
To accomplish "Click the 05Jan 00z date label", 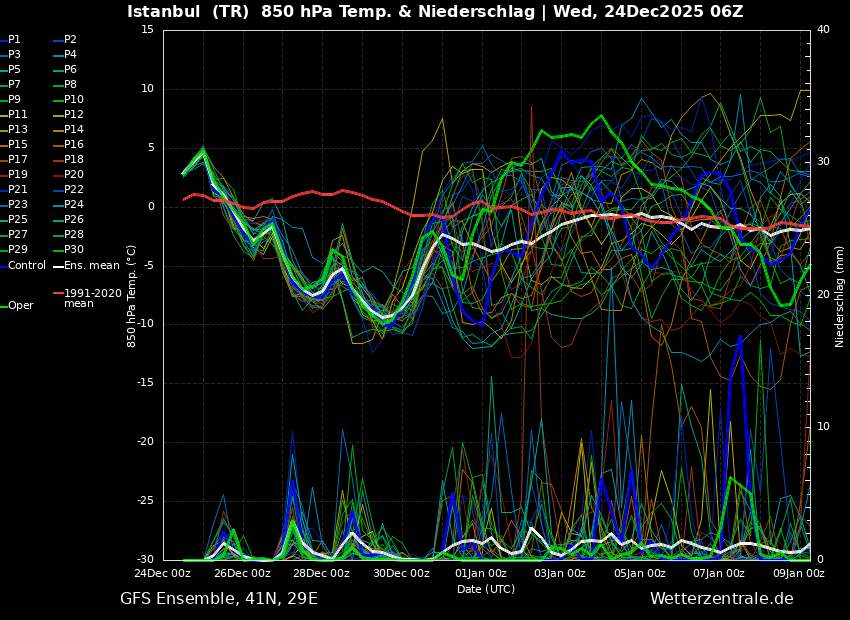I will pos(640,573).
